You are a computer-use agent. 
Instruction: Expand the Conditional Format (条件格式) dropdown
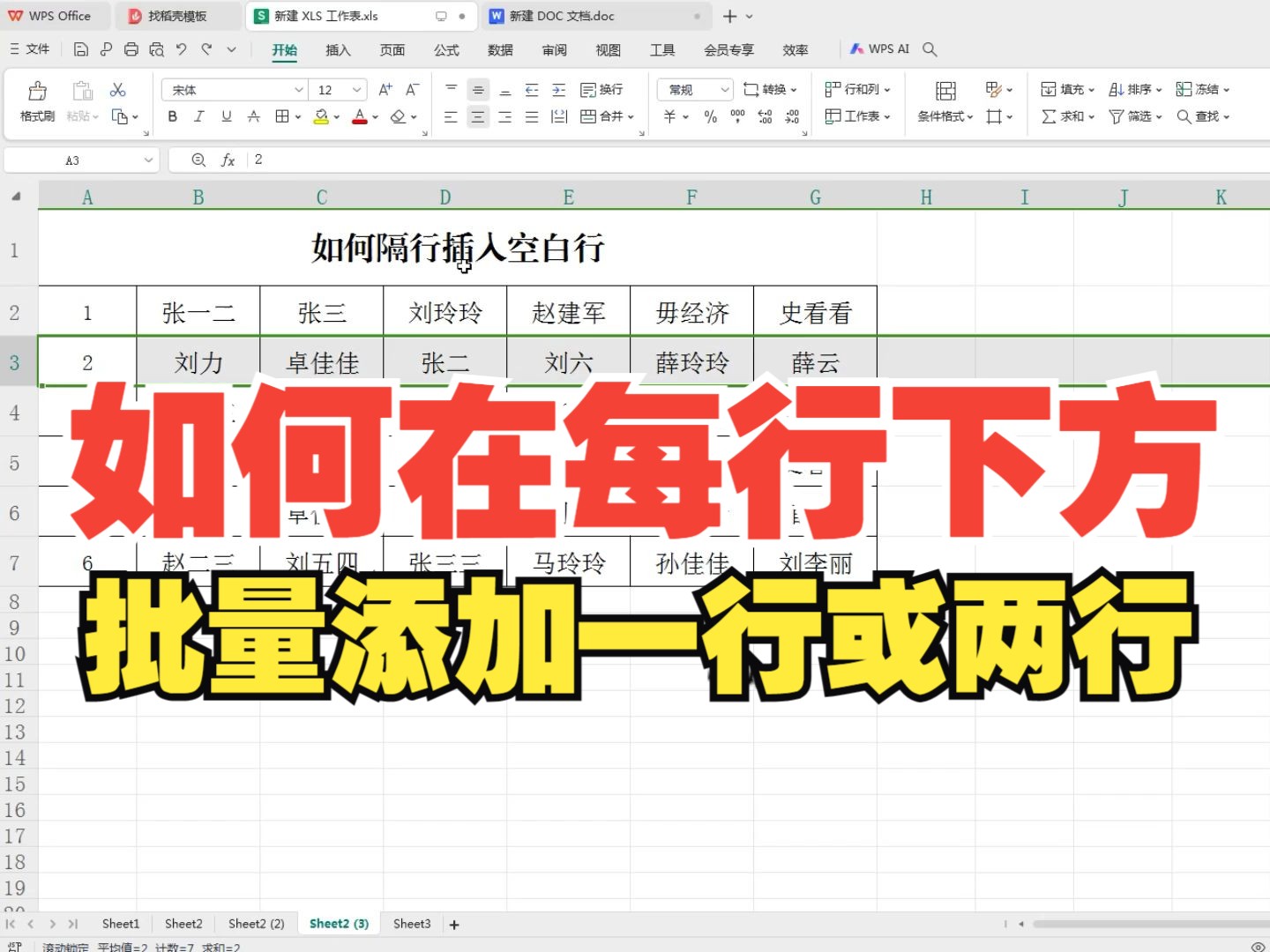click(969, 116)
